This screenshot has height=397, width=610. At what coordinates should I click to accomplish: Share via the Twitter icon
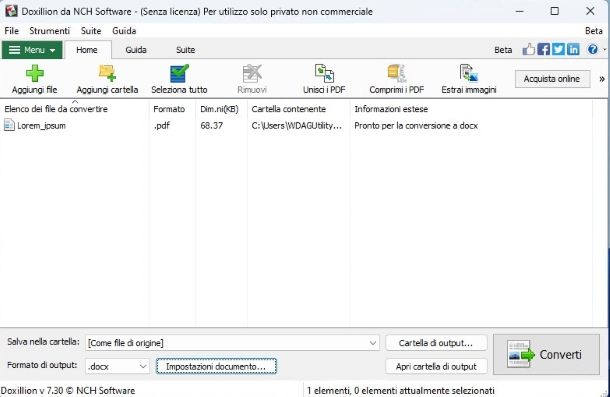(x=558, y=49)
